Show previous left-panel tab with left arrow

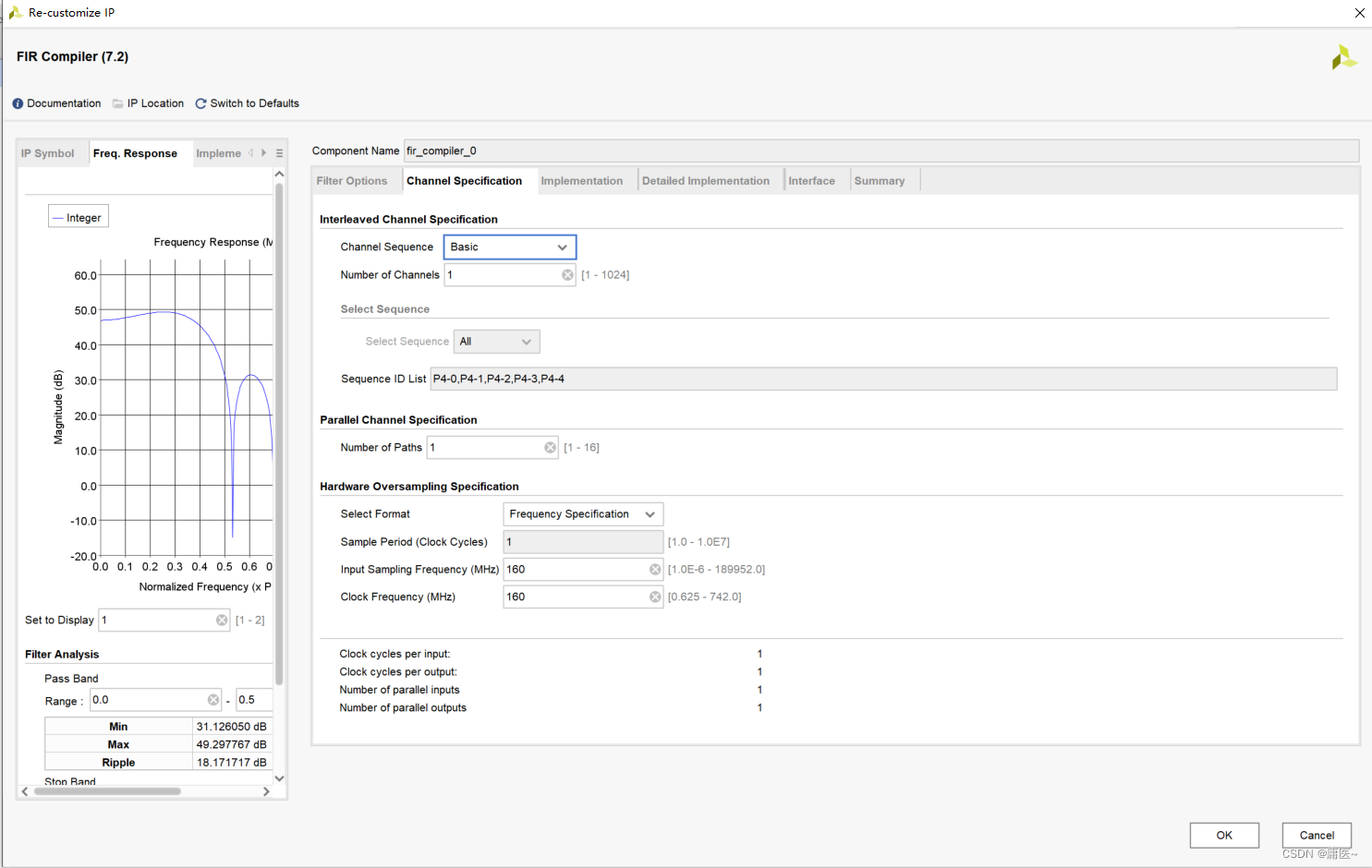pyautogui.click(x=250, y=153)
